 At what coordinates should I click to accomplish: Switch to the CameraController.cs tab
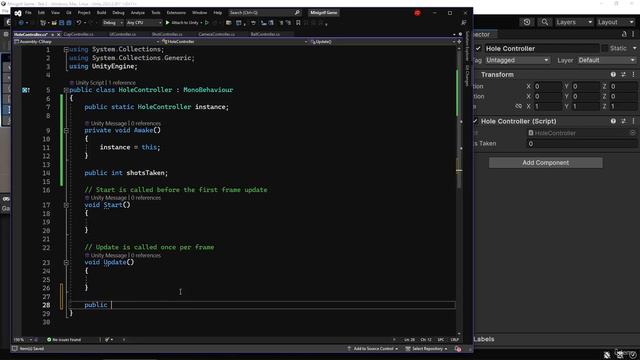click(217, 35)
